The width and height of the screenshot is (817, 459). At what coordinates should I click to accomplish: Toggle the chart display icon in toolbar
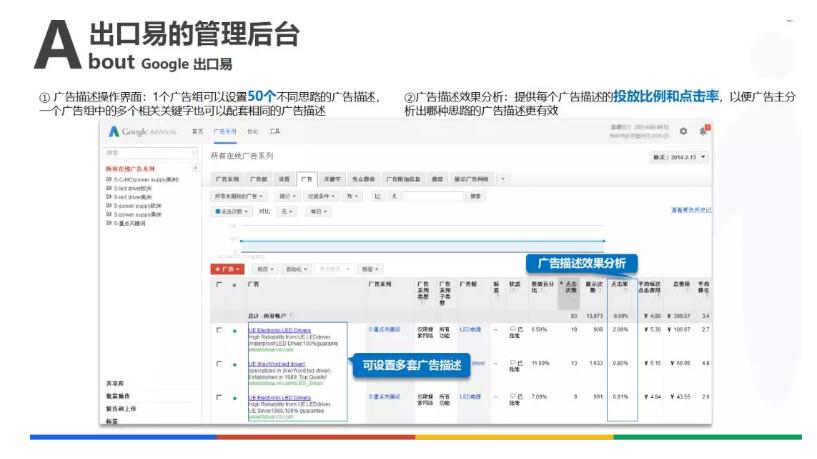coord(378,196)
